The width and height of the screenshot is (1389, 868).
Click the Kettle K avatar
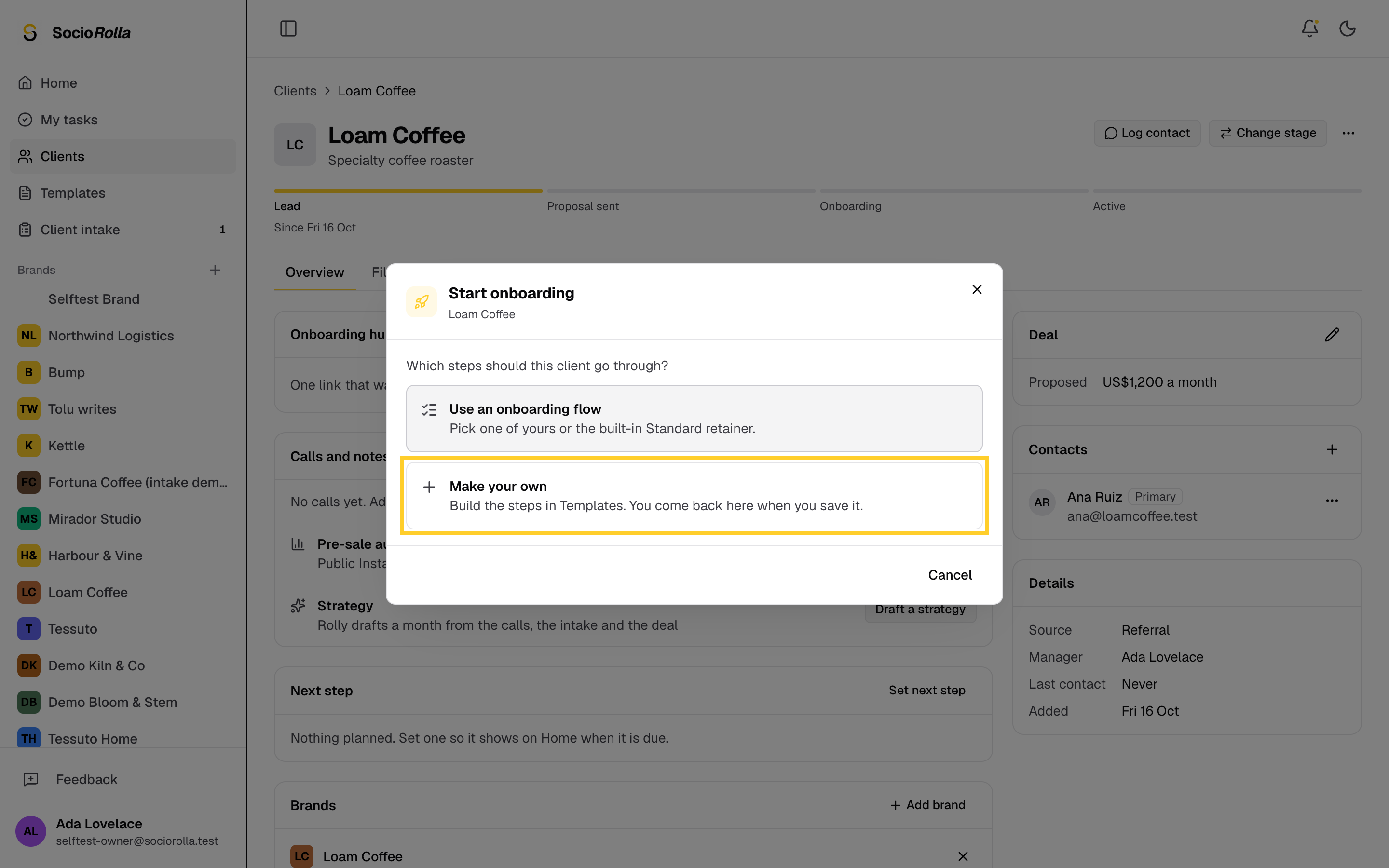29,446
